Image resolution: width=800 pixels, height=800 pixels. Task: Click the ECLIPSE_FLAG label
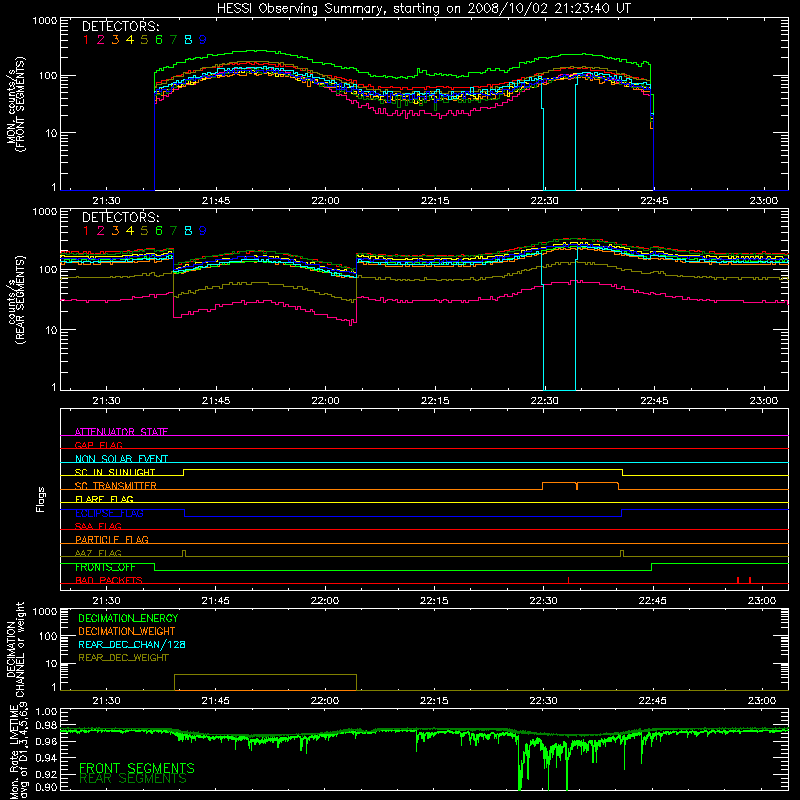pos(109,513)
